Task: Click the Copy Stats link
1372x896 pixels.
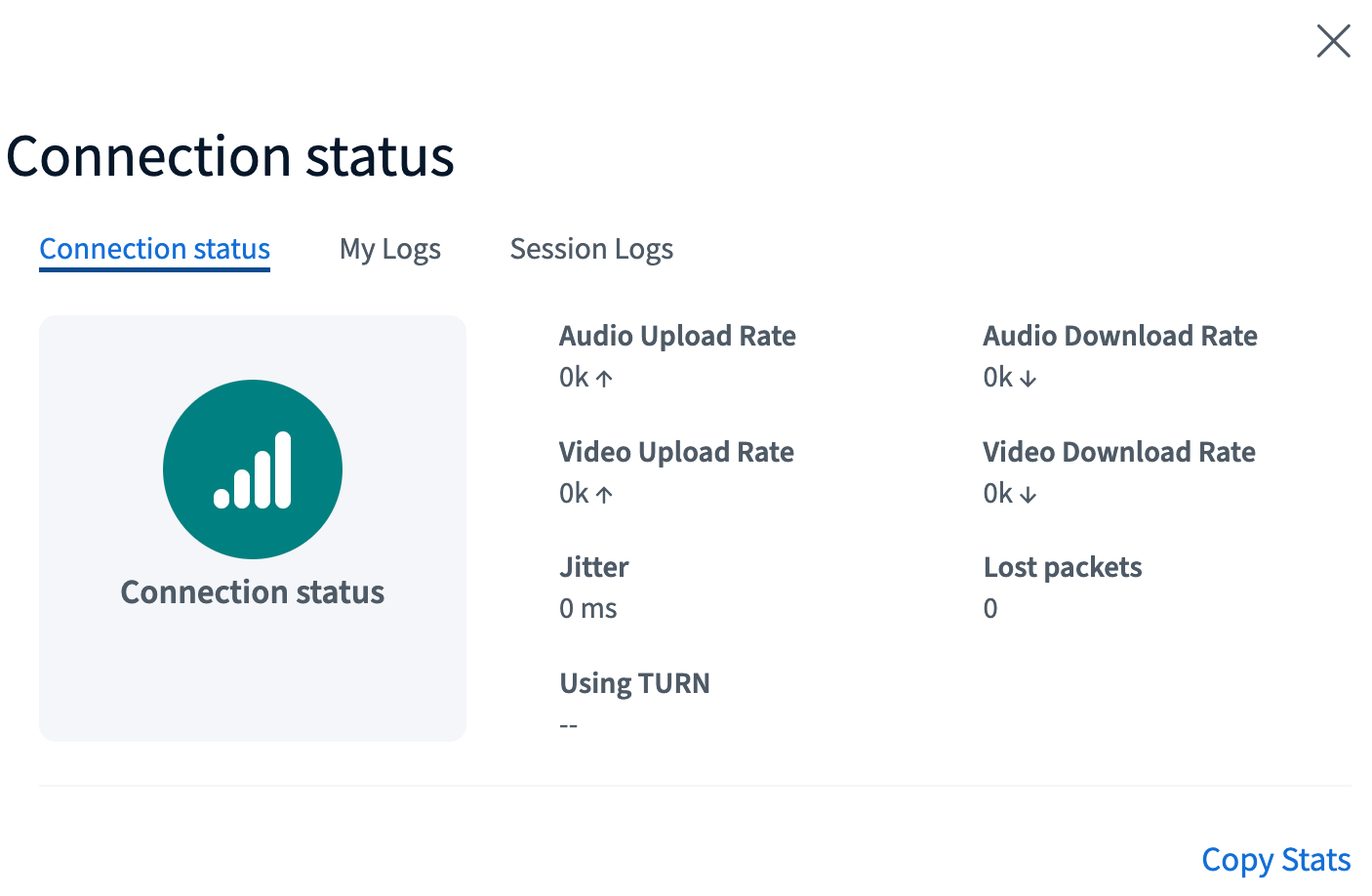Action: [1275, 859]
